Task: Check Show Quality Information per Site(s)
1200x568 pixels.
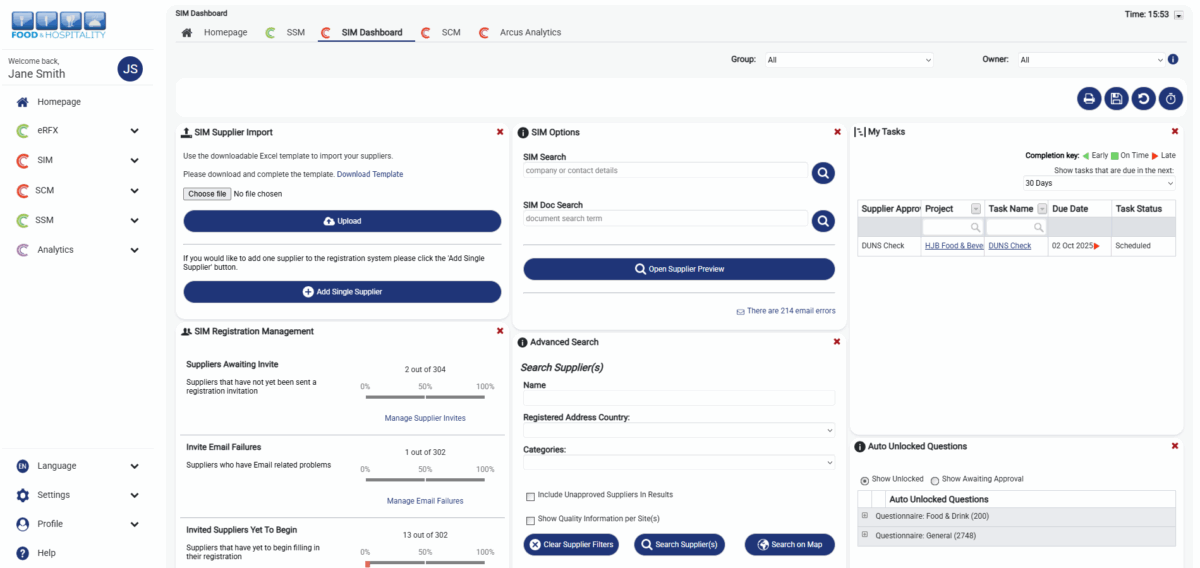Action: [530, 520]
